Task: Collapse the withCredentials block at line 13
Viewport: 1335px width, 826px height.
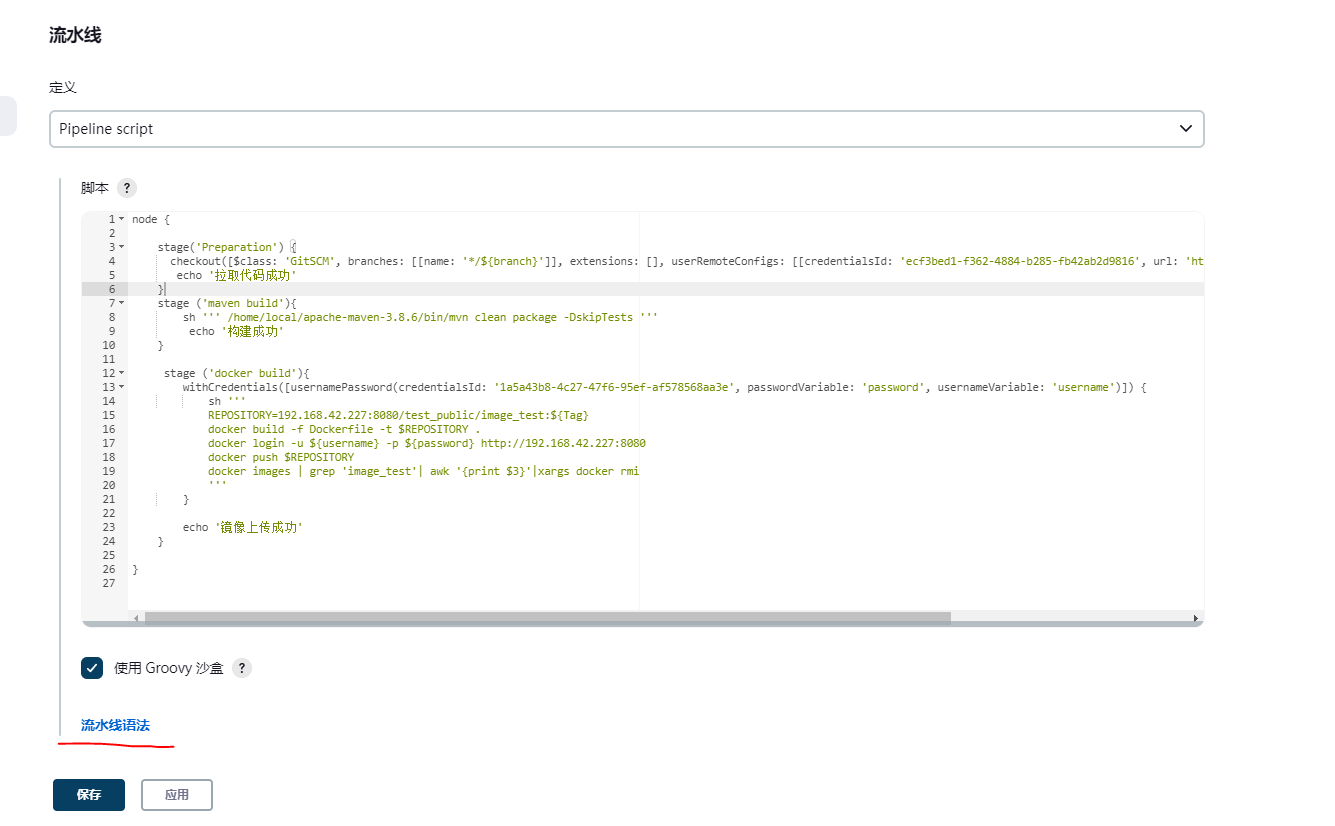Action: tap(122, 387)
